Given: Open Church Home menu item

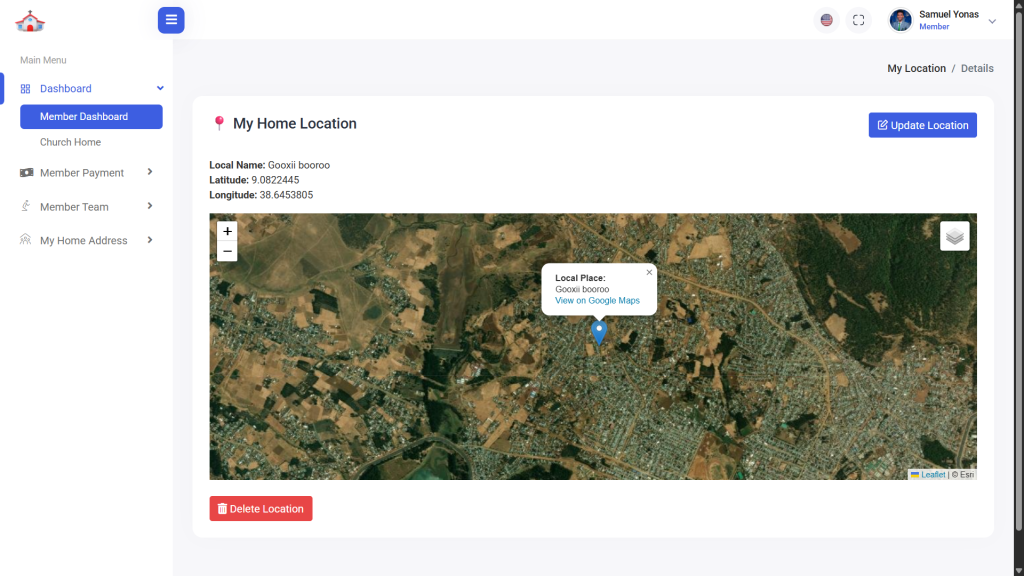Looking at the screenshot, I should pos(70,142).
